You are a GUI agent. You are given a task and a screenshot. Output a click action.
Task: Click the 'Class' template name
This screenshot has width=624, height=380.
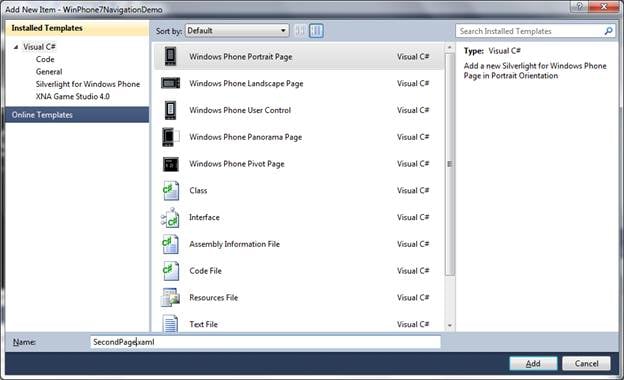tap(198, 191)
